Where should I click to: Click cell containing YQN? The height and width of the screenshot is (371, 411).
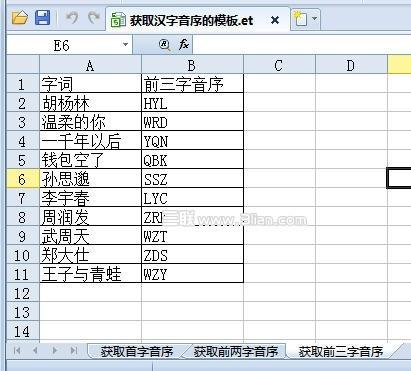tap(192, 141)
